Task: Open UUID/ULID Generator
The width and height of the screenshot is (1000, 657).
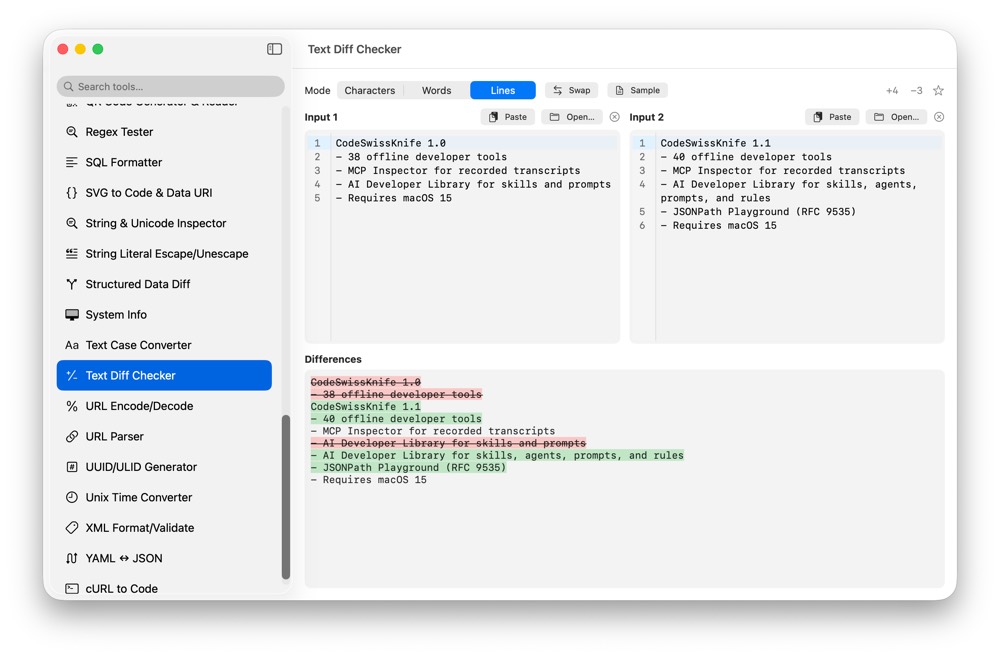Action: click(164, 467)
